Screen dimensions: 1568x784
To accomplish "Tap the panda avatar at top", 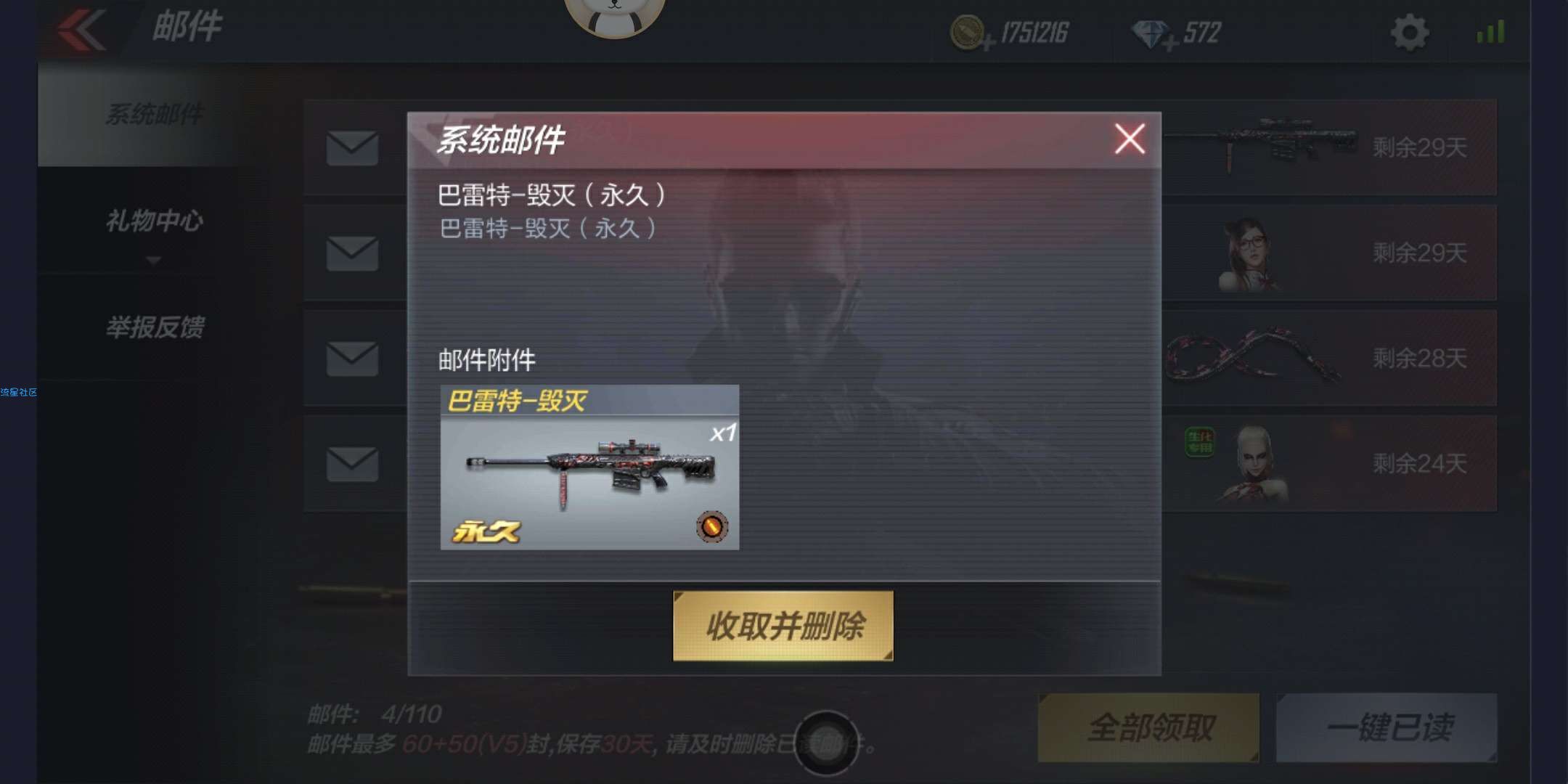I will 614,15.
